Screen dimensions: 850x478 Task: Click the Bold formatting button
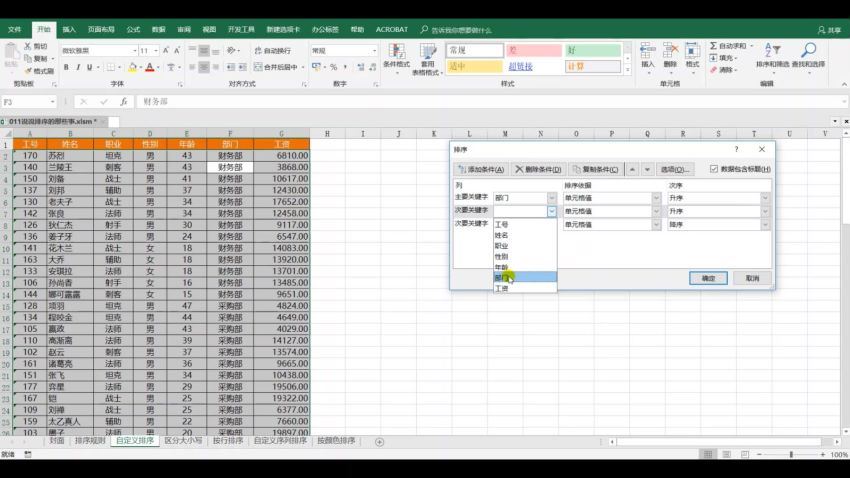[66, 67]
